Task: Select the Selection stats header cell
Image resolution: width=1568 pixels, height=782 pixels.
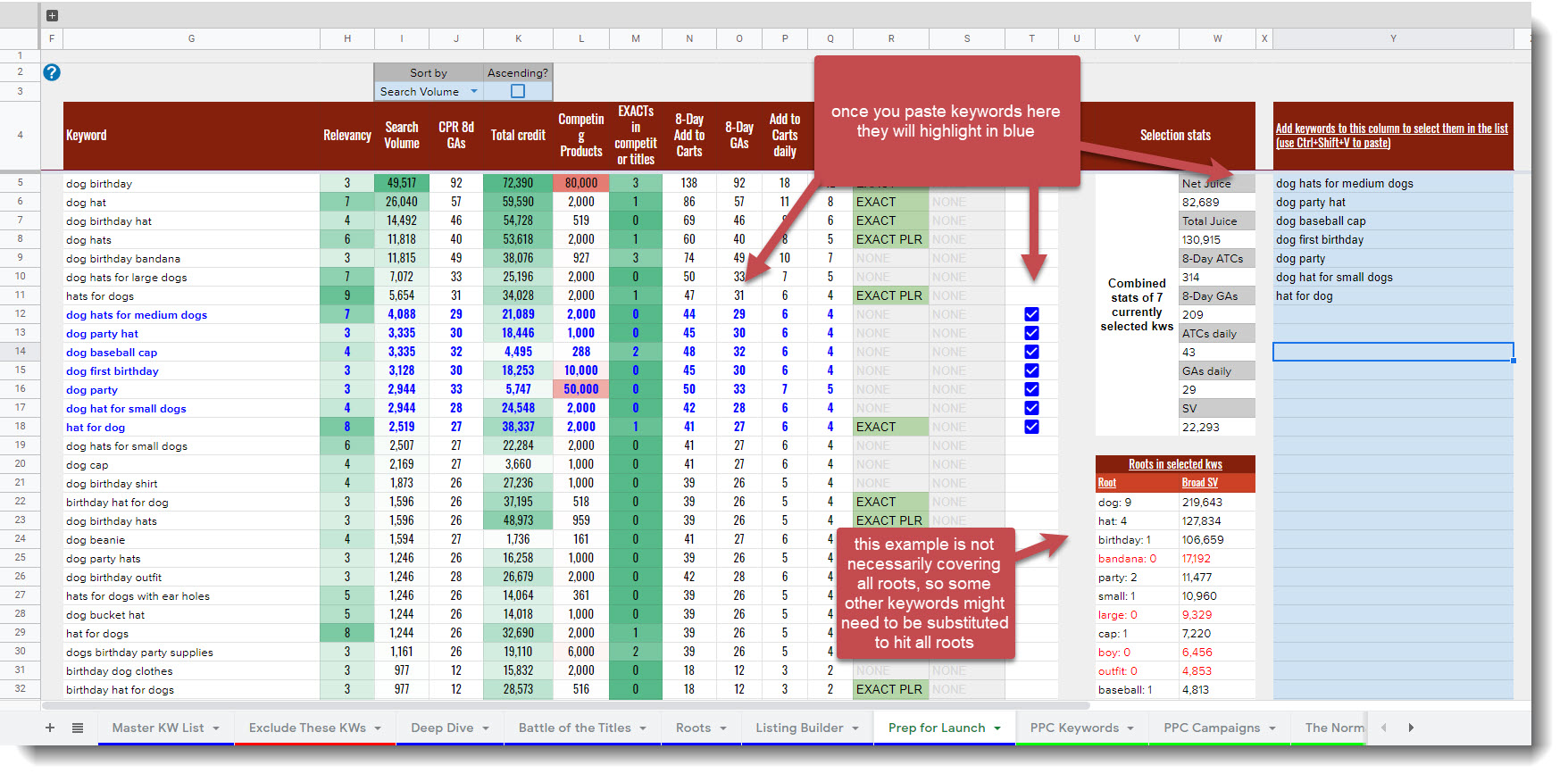Action: coord(1175,136)
